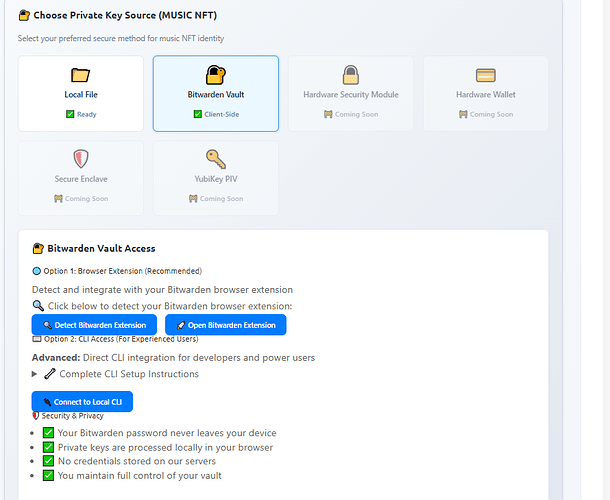The height and width of the screenshot is (500, 610).
Task: Click the Secure Enclave card
Action: [81, 178]
